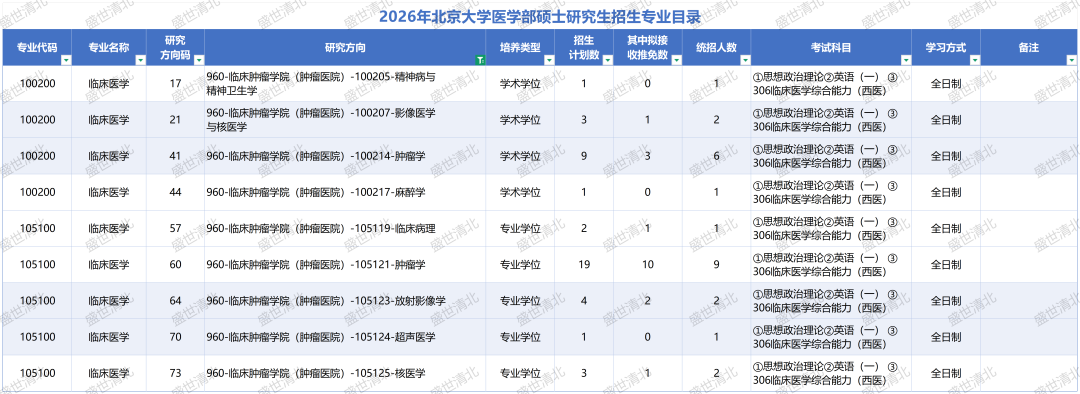Click the active green filter icon on 研究方向

[x=480, y=61]
